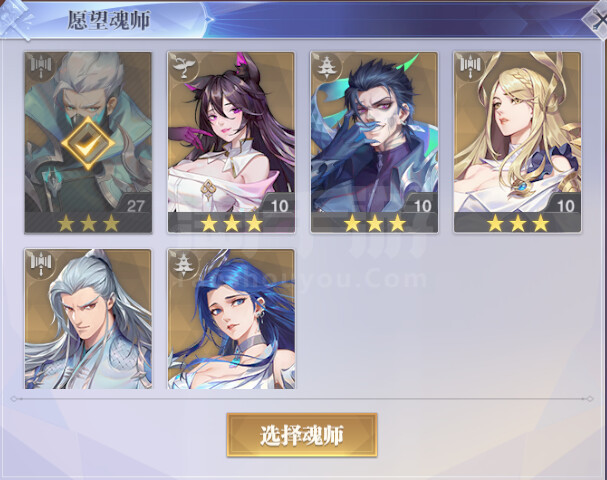The width and height of the screenshot is (607, 480).
Task: Click the 愿望魂师 title header
Action: point(109,20)
